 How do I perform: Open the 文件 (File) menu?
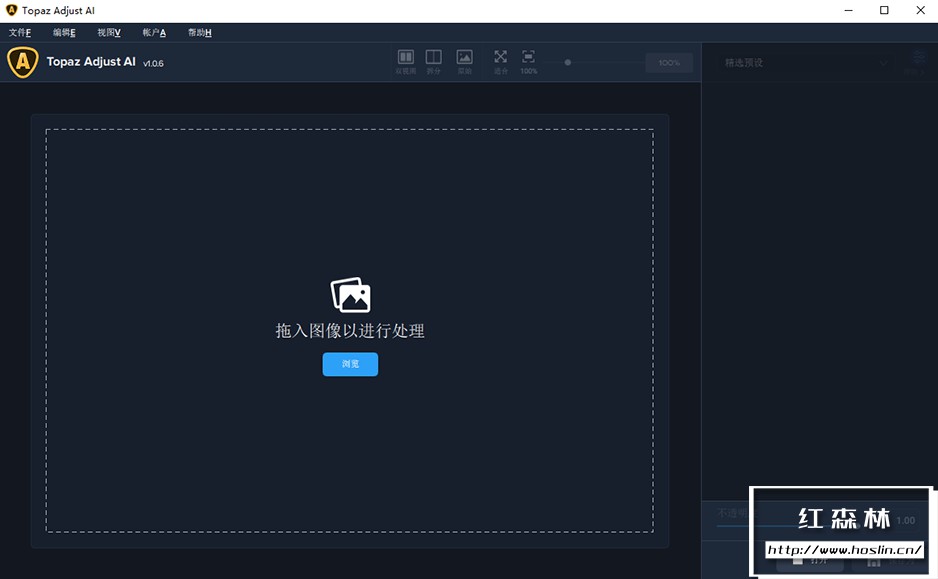pyautogui.click(x=20, y=32)
